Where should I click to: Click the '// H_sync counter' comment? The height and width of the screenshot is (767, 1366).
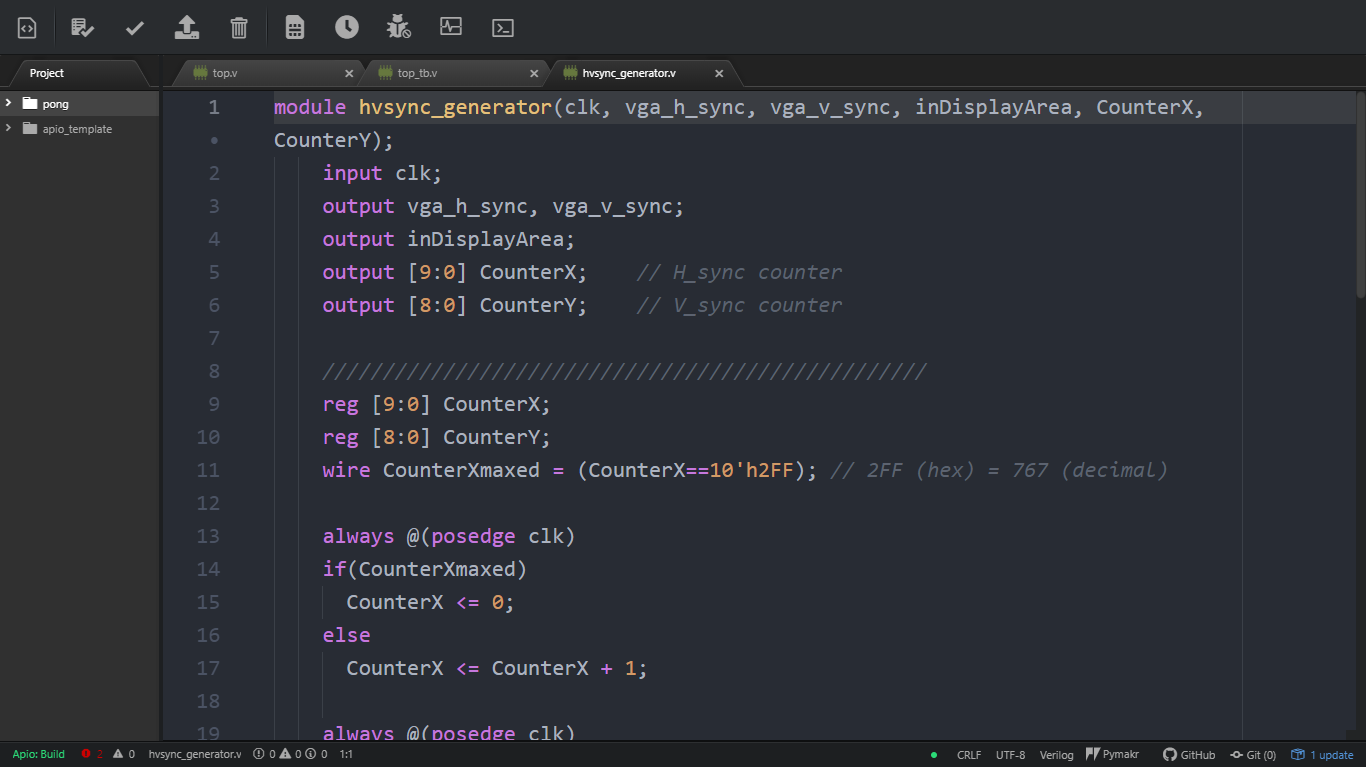(x=739, y=272)
